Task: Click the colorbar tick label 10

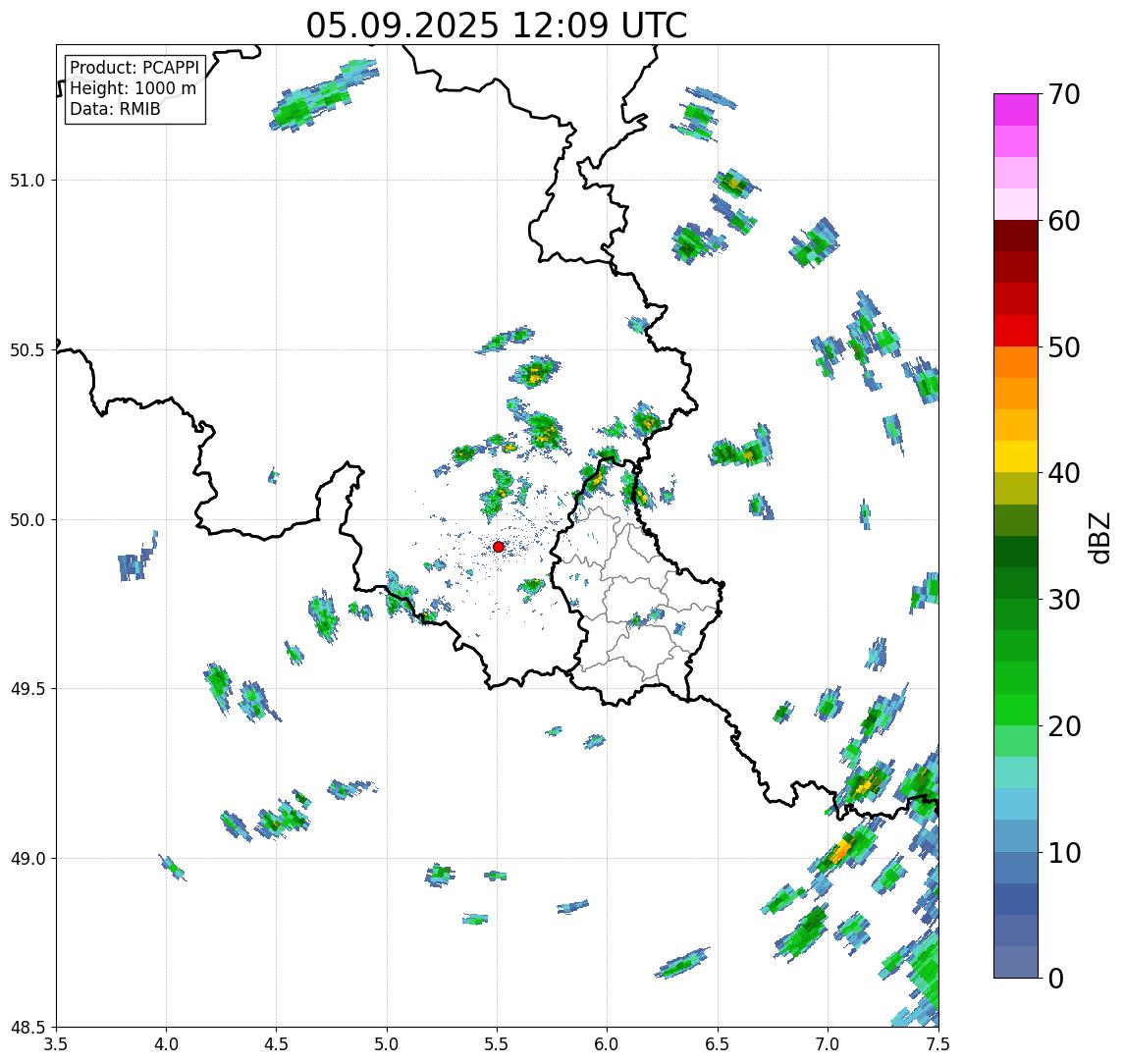Action: coord(1064,853)
